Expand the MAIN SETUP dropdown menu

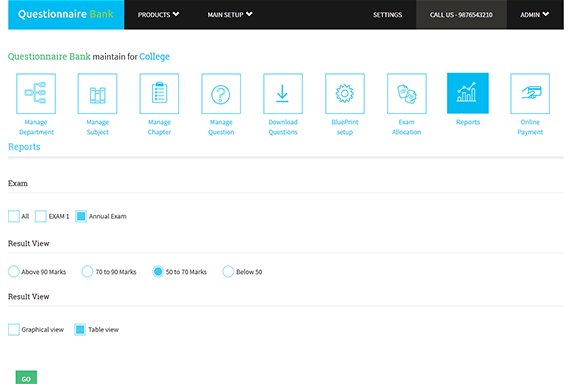point(230,15)
